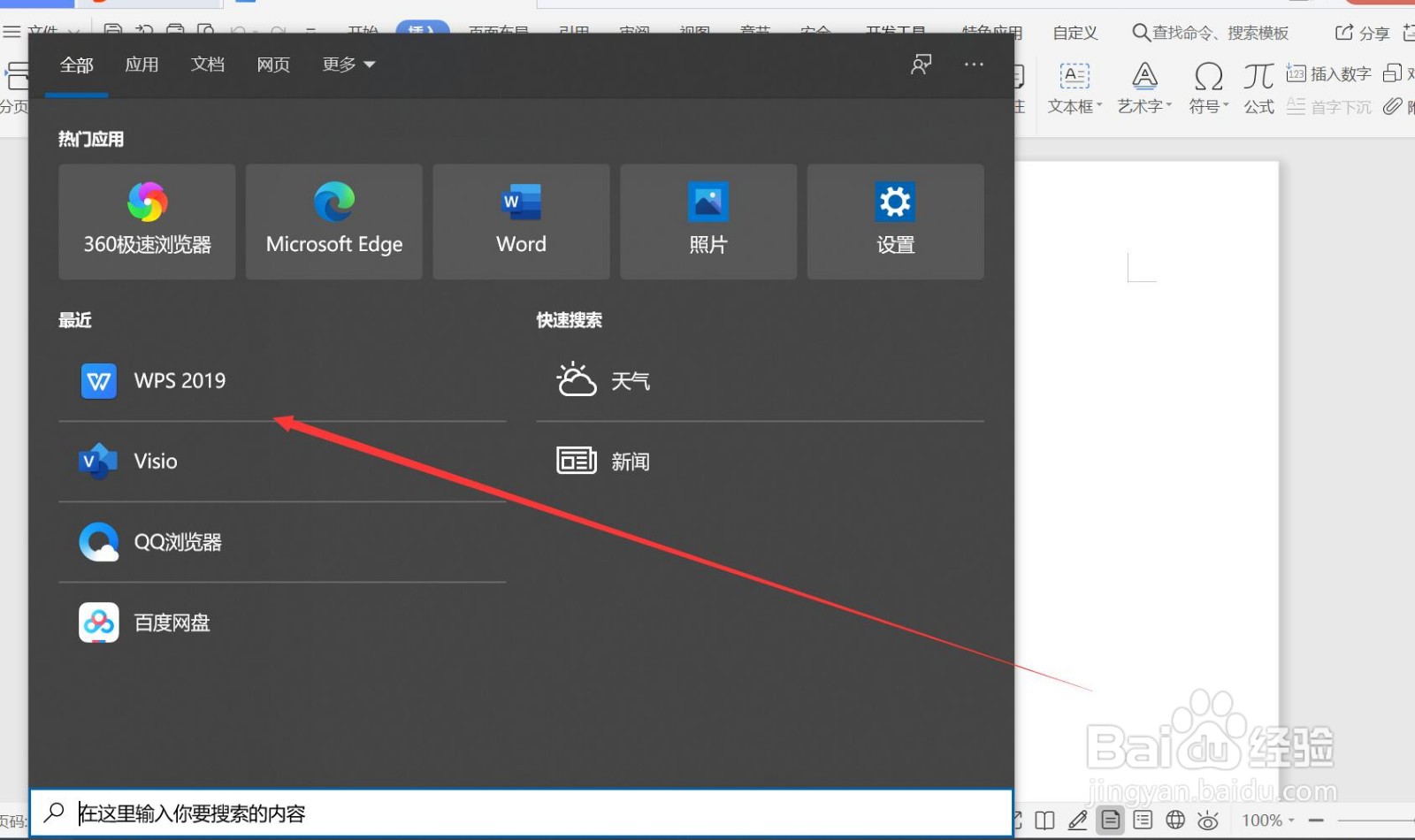Click the 新闻 news quick search
The width and height of the screenshot is (1415, 840).
pyautogui.click(x=760, y=462)
